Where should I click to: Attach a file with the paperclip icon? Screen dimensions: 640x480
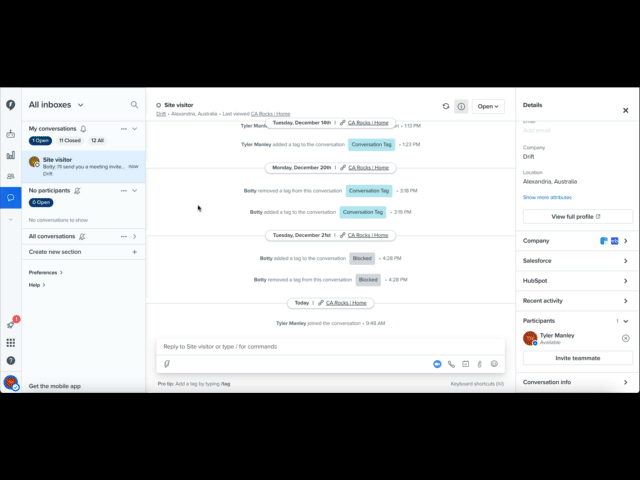[x=480, y=364]
